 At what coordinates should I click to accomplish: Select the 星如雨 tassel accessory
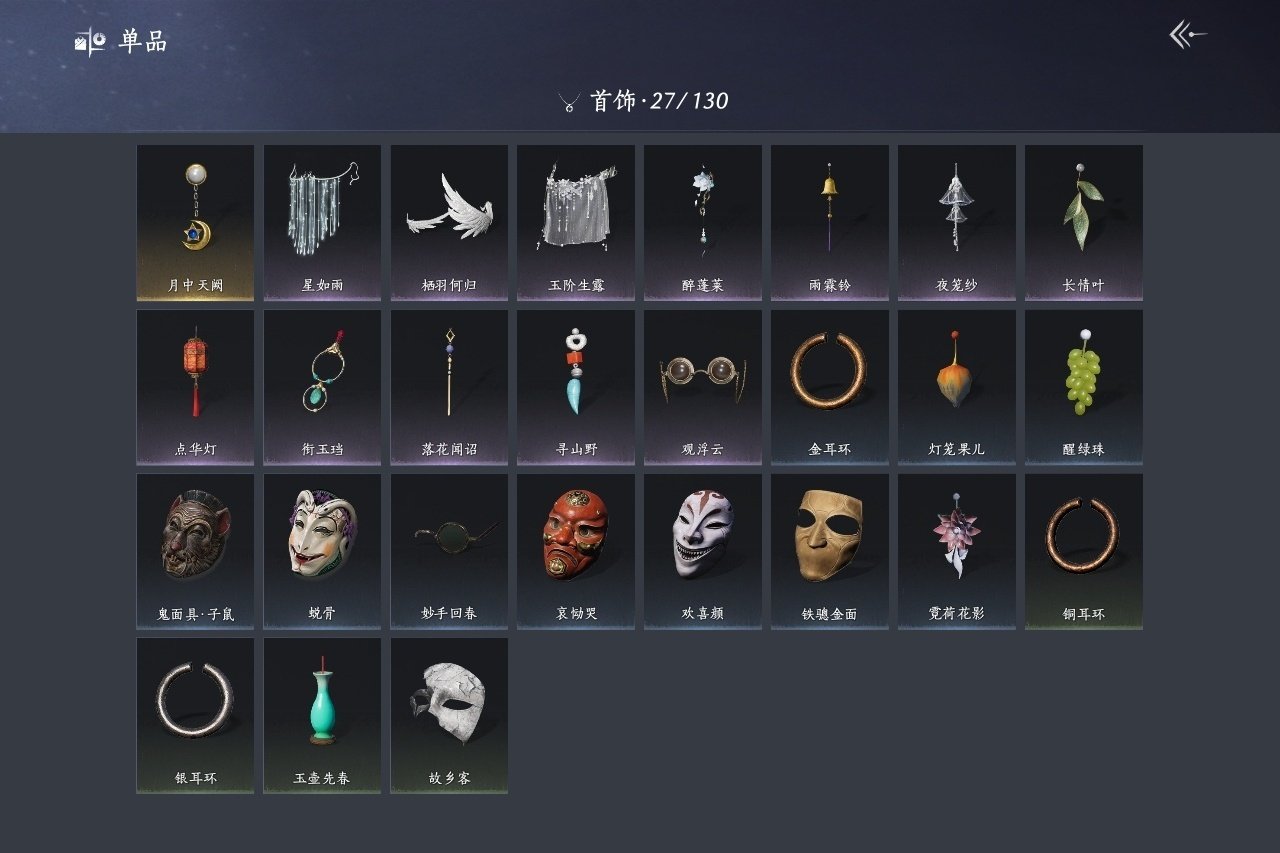coord(322,223)
